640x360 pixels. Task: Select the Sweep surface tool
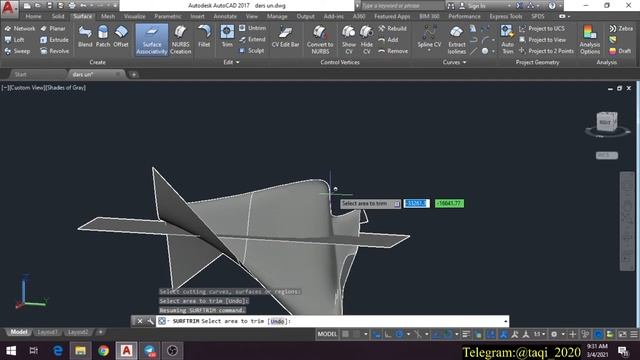pyautogui.click(x=17, y=51)
